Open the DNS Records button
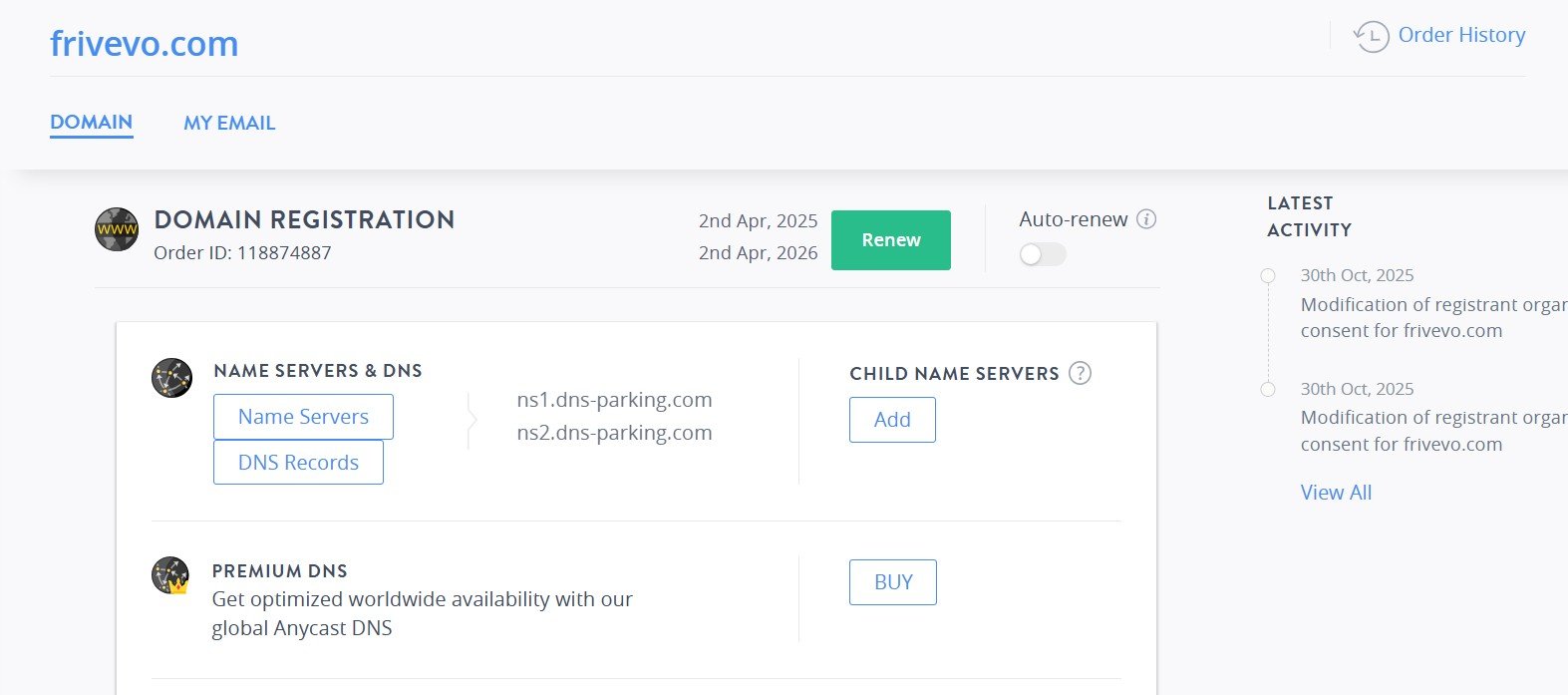Viewport: 1568px width, 695px height. (x=298, y=463)
